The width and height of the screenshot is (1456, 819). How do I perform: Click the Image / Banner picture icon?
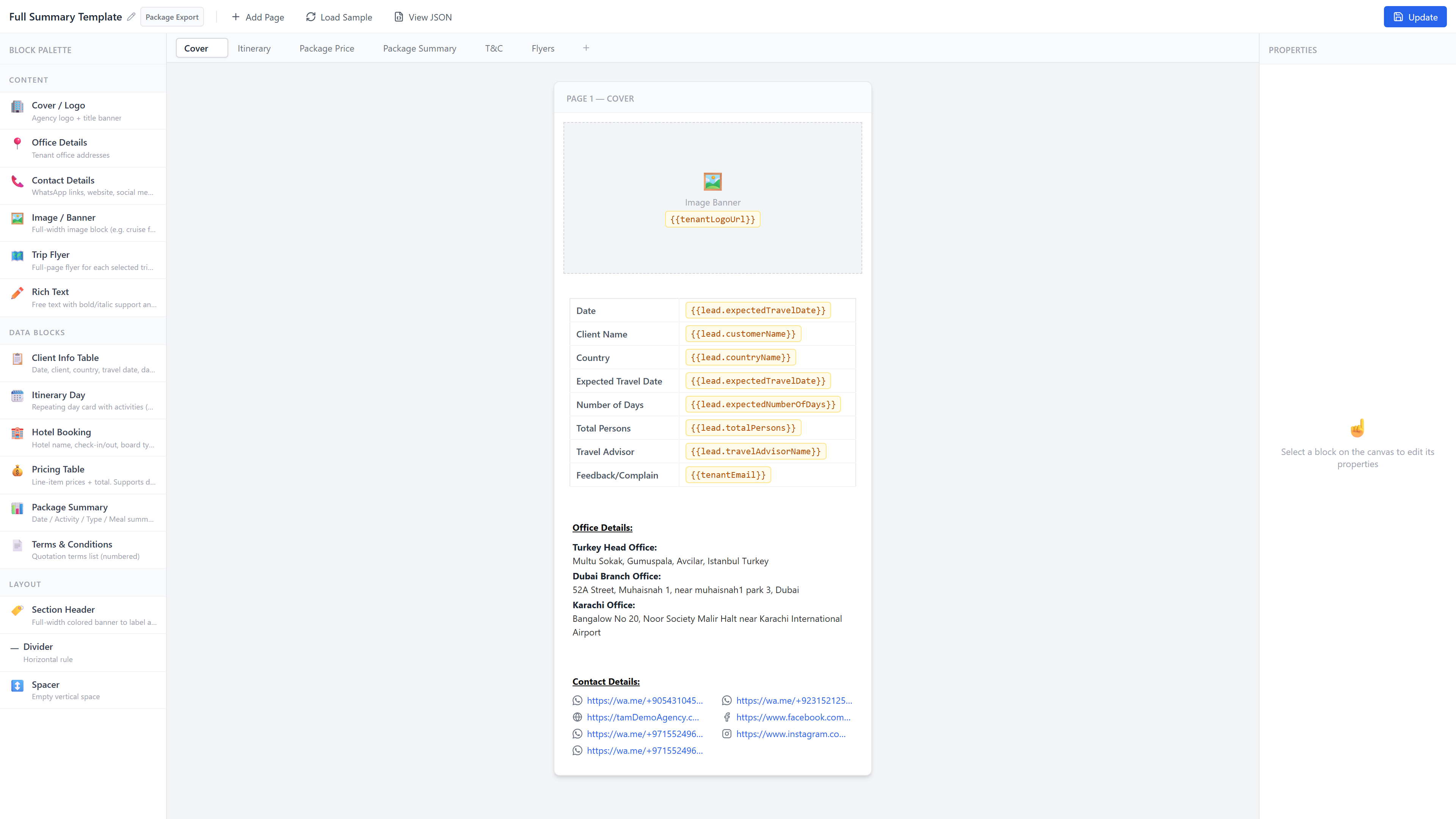pyautogui.click(x=17, y=218)
